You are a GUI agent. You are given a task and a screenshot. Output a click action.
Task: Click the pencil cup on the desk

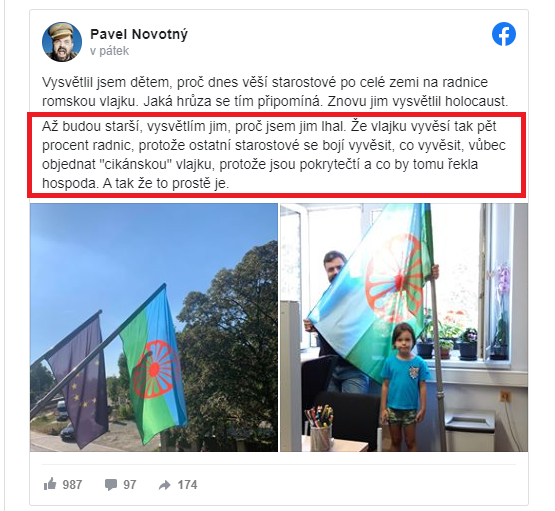click(320, 428)
